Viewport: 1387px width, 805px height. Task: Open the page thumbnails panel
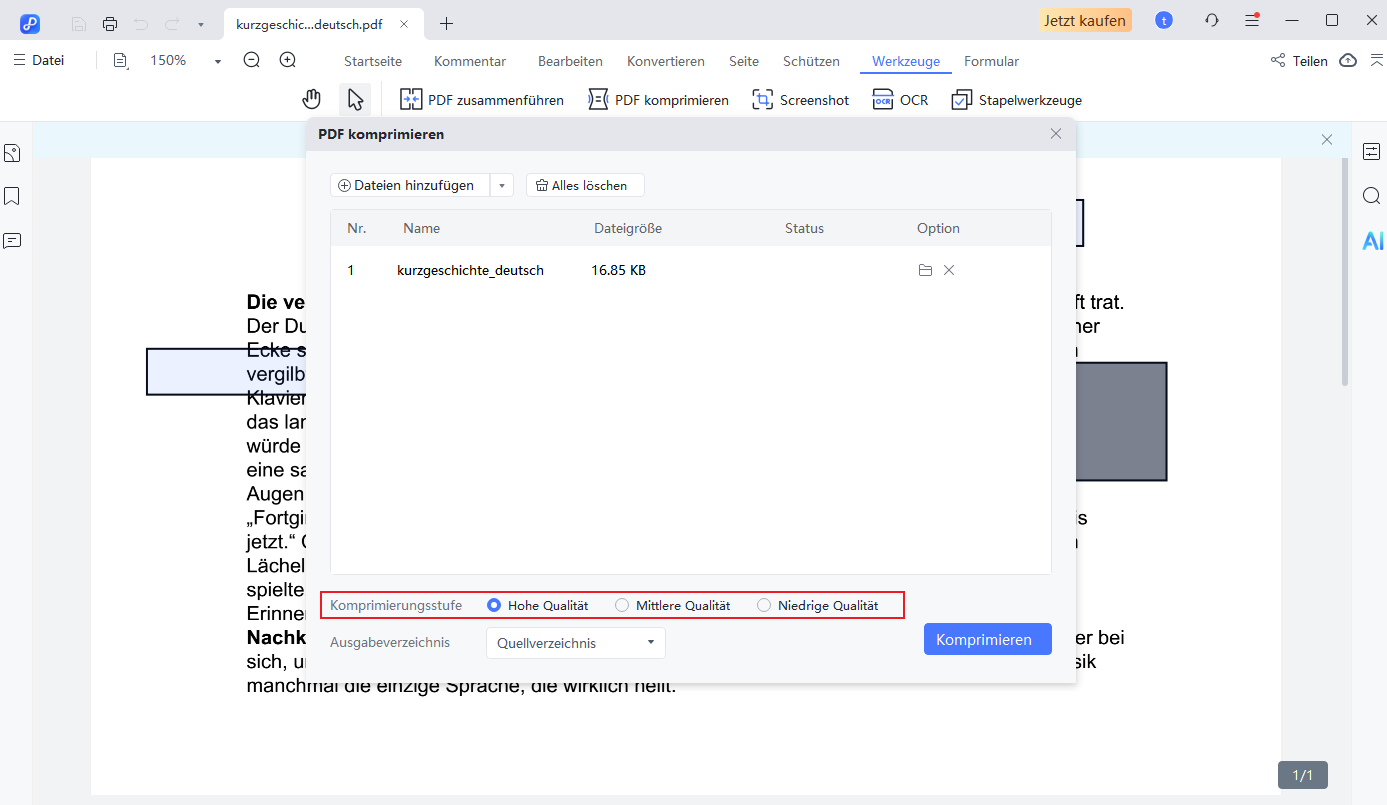[12, 152]
